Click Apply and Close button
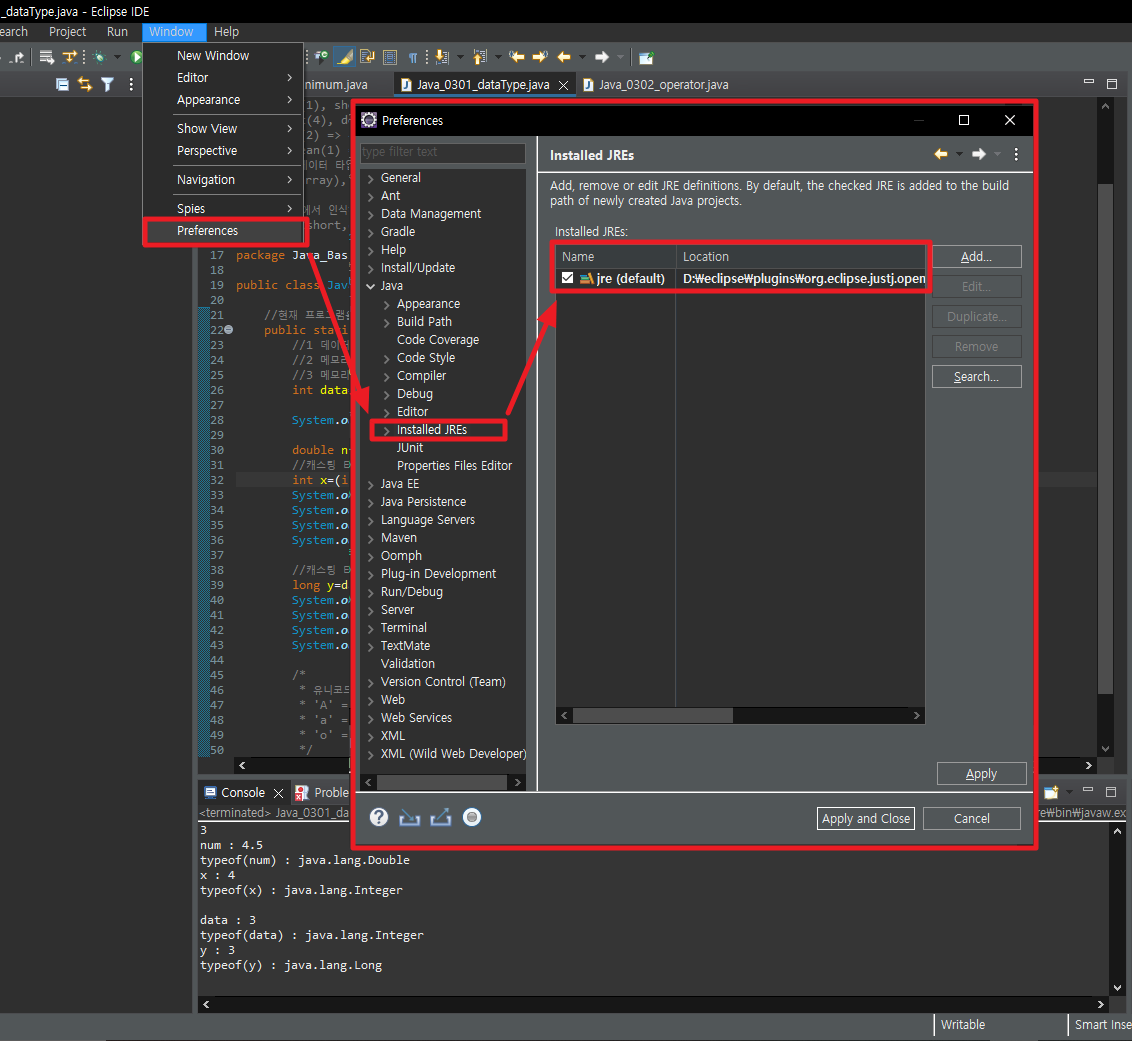Screen dimensions: 1132x1041 point(866,818)
